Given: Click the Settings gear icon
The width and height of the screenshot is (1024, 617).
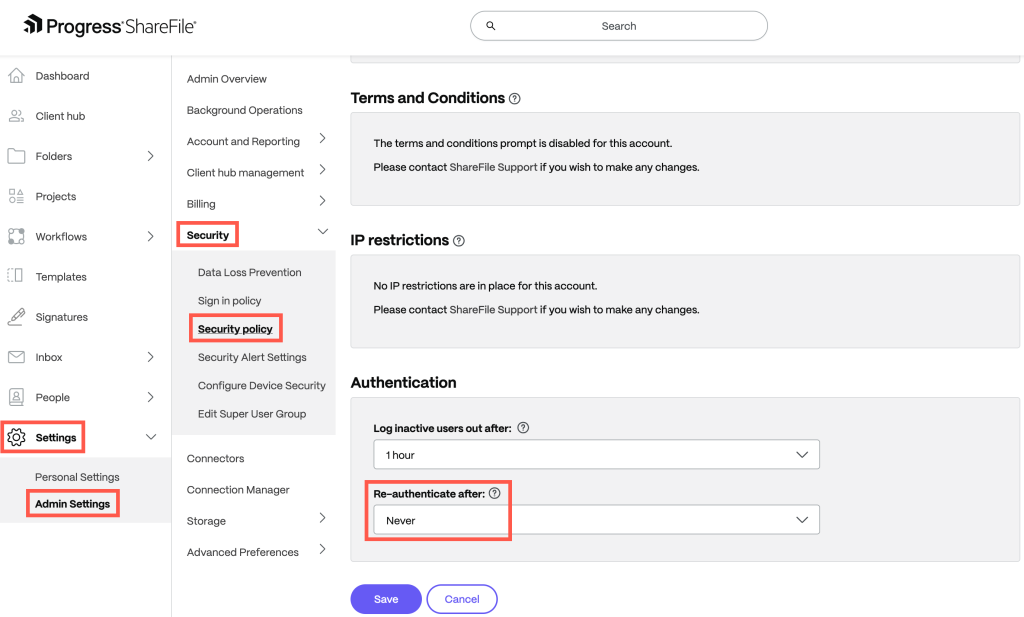Looking at the screenshot, I should (x=17, y=437).
